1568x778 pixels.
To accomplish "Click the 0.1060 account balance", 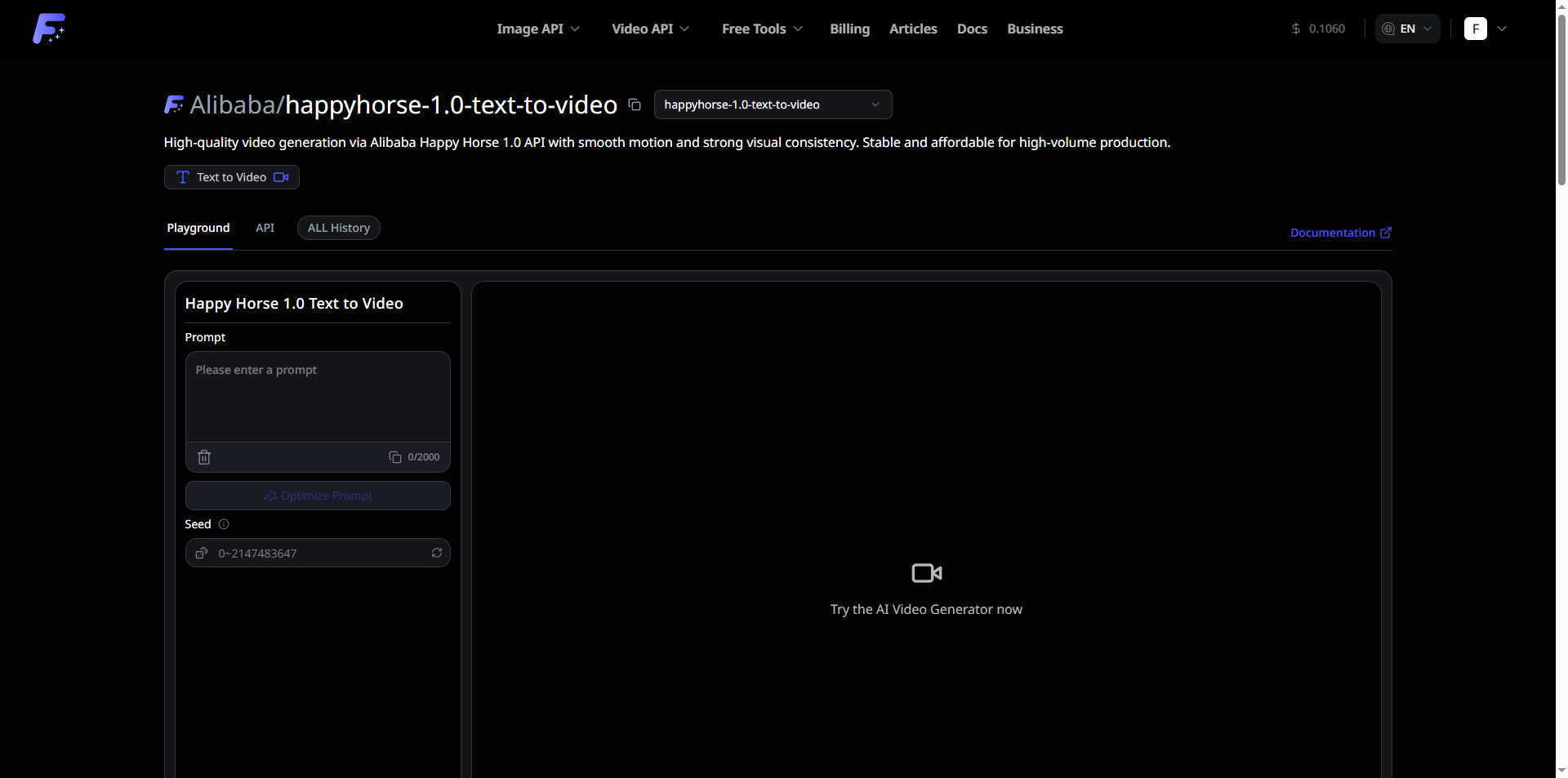I will [1327, 29].
